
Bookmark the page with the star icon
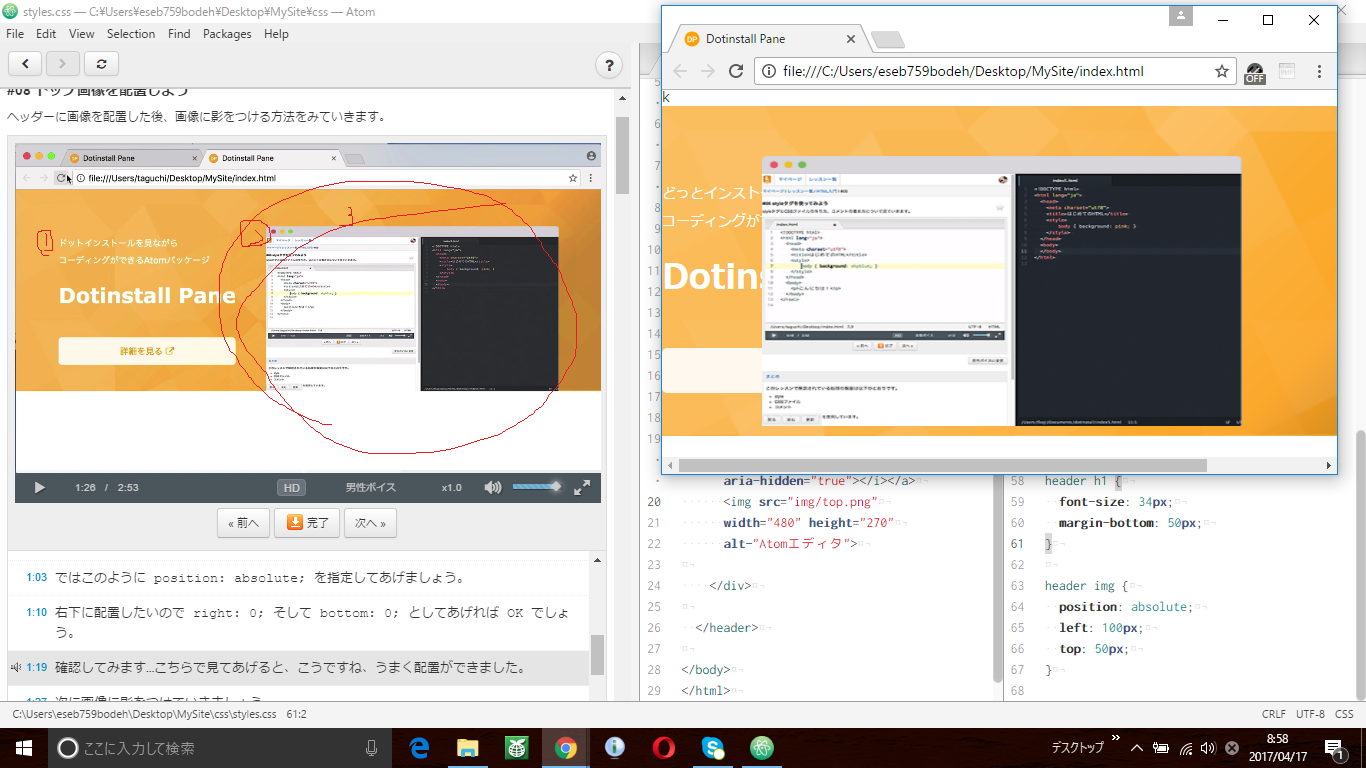tap(1221, 71)
